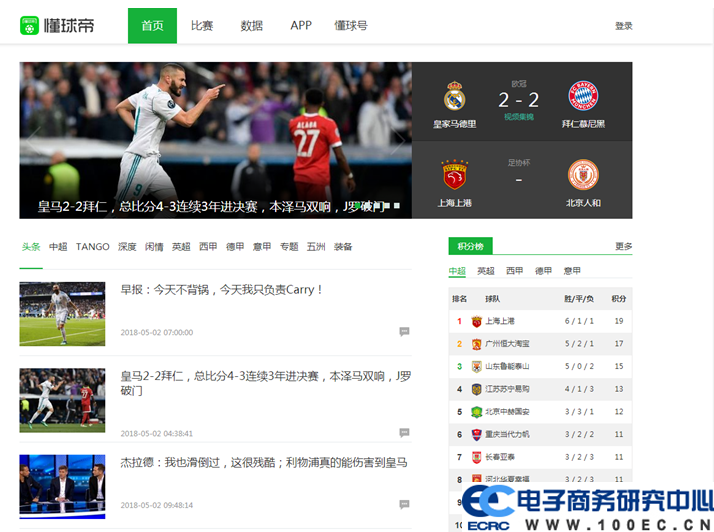Open comments for the 杰拉德 article
The image size is (714, 532).
pyautogui.click(x=404, y=504)
